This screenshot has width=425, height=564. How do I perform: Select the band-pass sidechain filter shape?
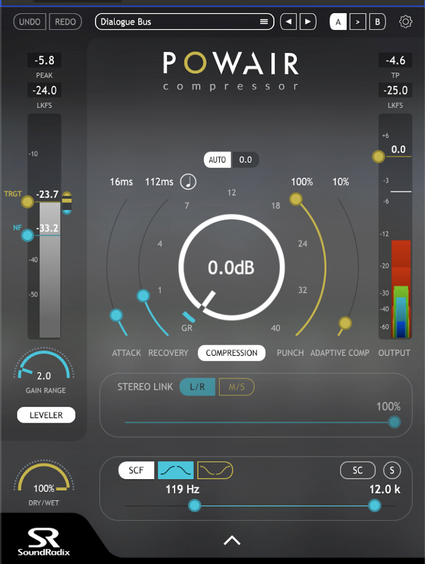175,470
